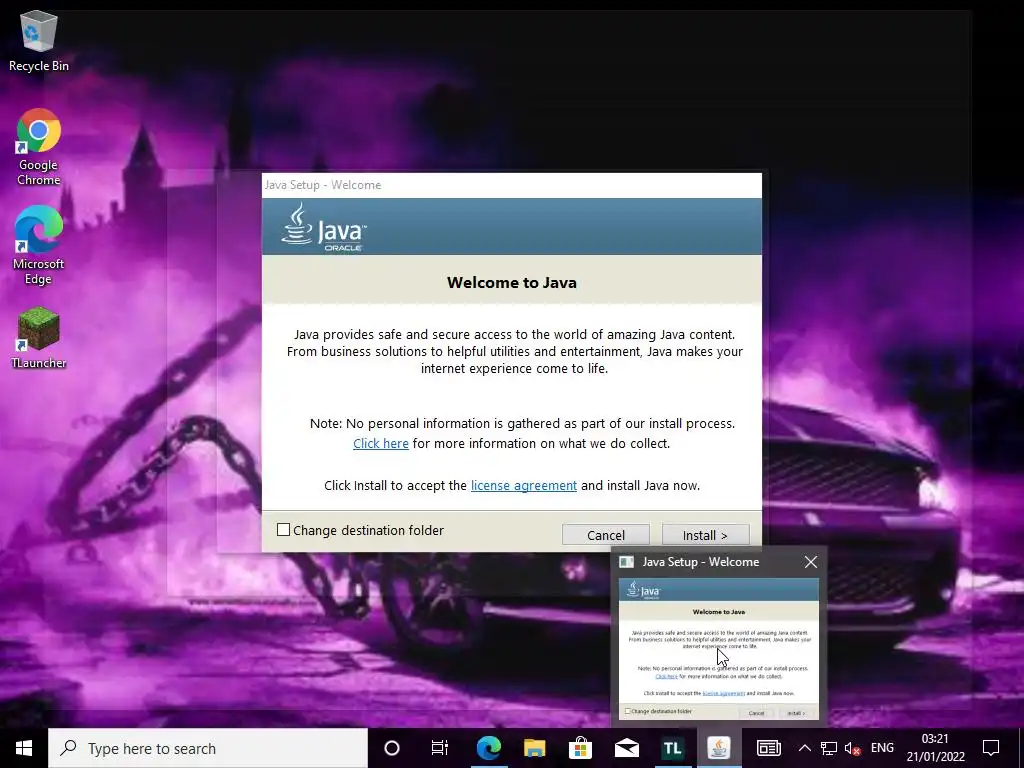Open Cortana circle icon on taskbar
1024x768 pixels.
click(x=392, y=748)
